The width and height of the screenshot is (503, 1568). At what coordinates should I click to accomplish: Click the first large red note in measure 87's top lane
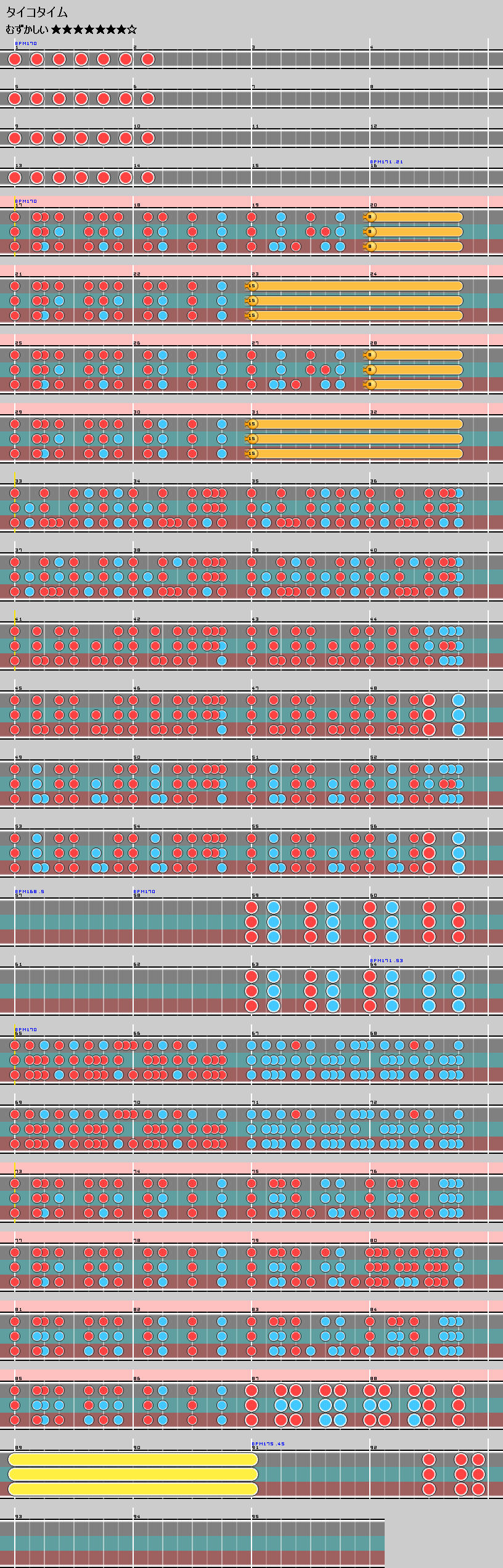tap(251, 1390)
